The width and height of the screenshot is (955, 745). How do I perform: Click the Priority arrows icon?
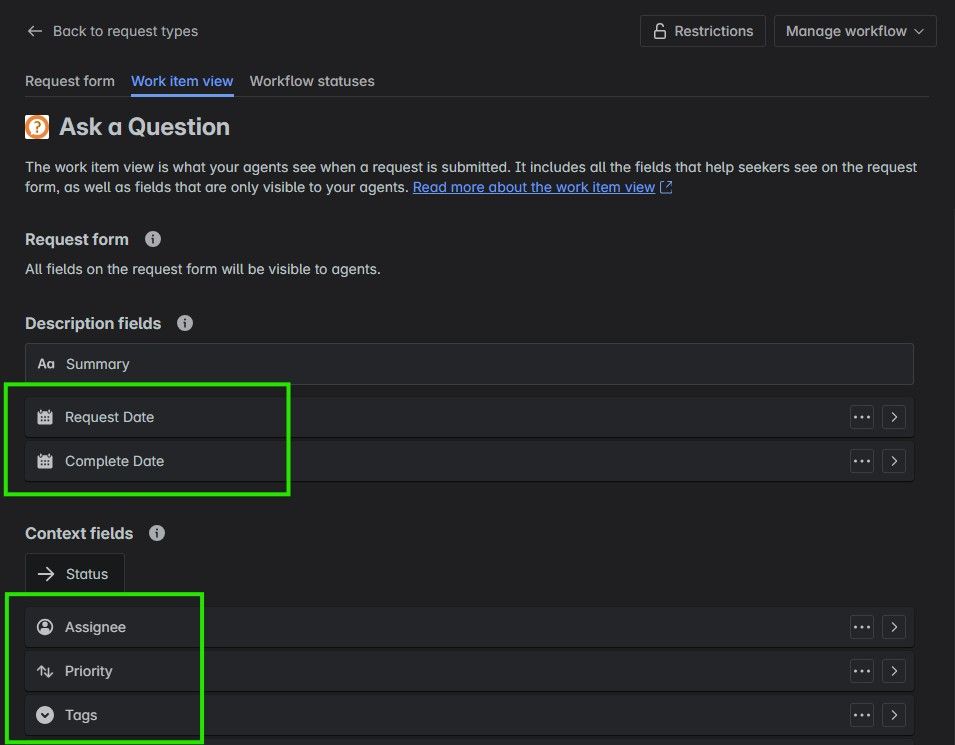coord(45,671)
